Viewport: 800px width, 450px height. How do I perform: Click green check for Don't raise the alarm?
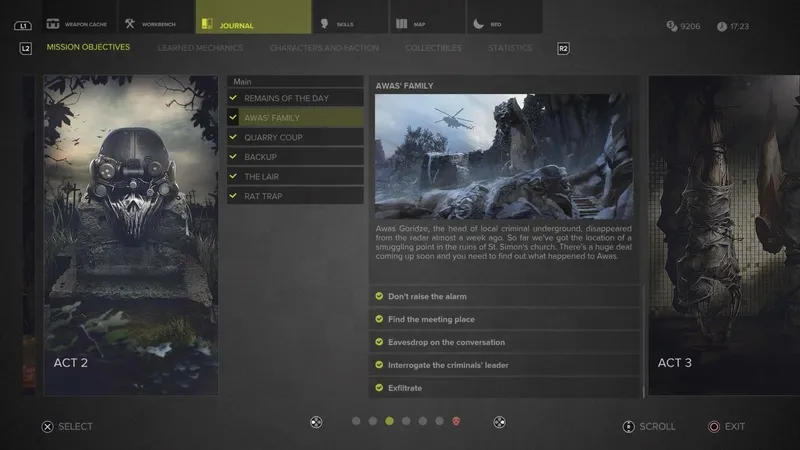point(379,296)
